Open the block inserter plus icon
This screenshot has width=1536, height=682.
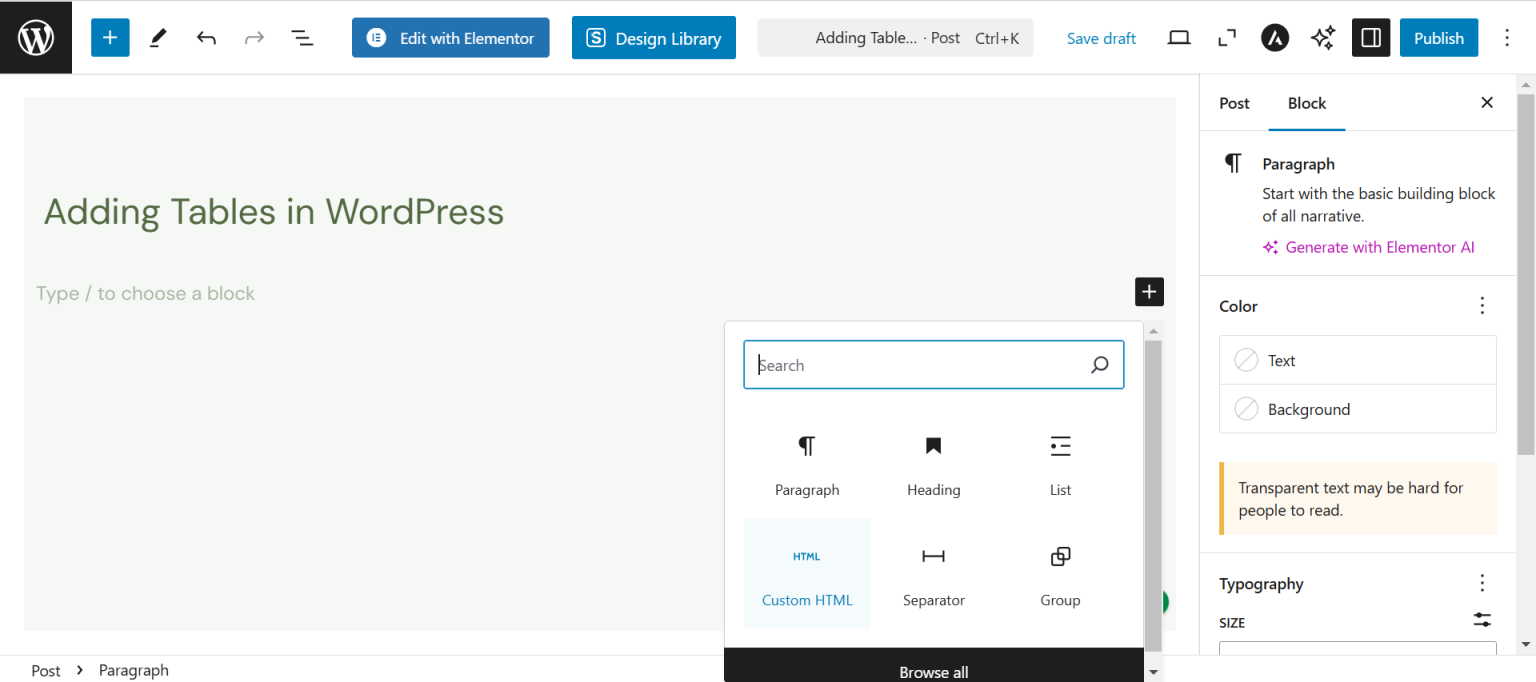pos(110,37)
